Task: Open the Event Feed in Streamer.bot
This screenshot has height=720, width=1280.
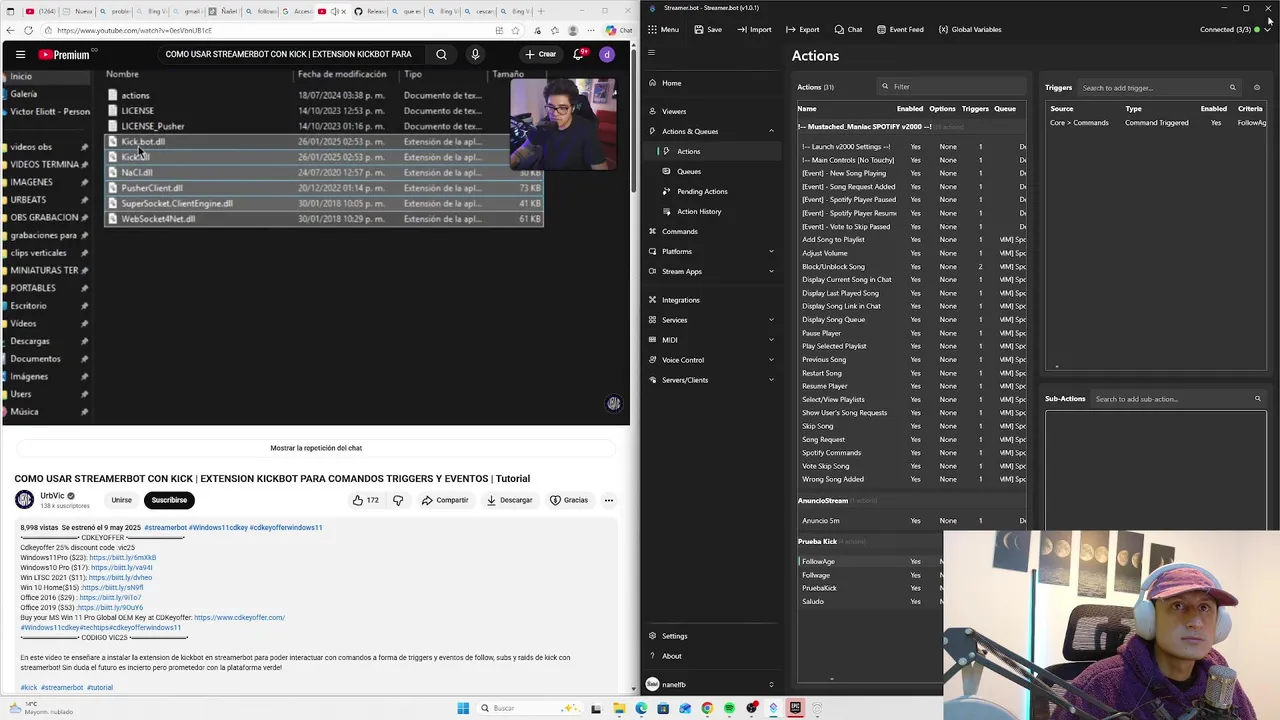Action: (x=900, y=29)
